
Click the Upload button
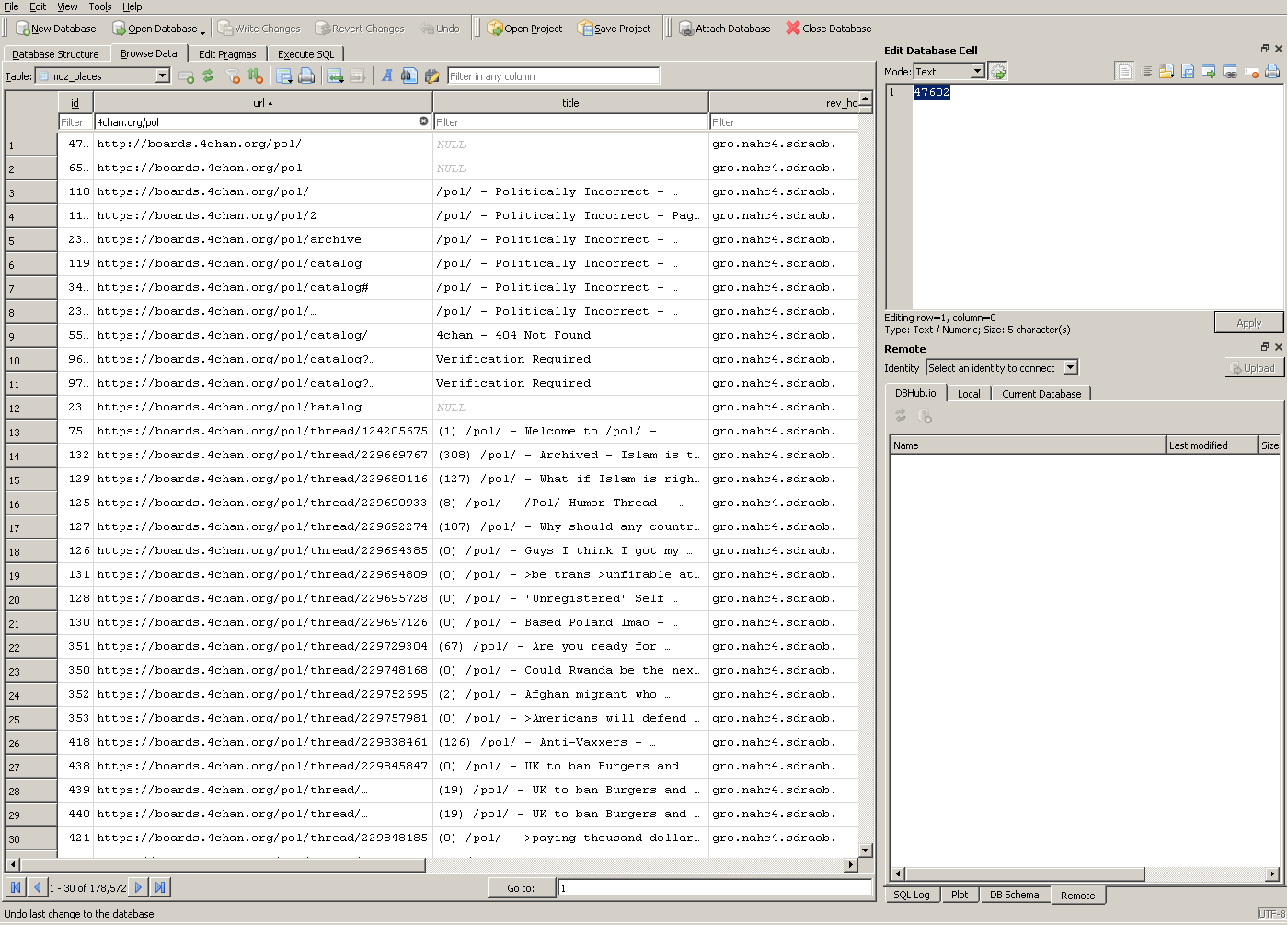(x=1253, y=367)
